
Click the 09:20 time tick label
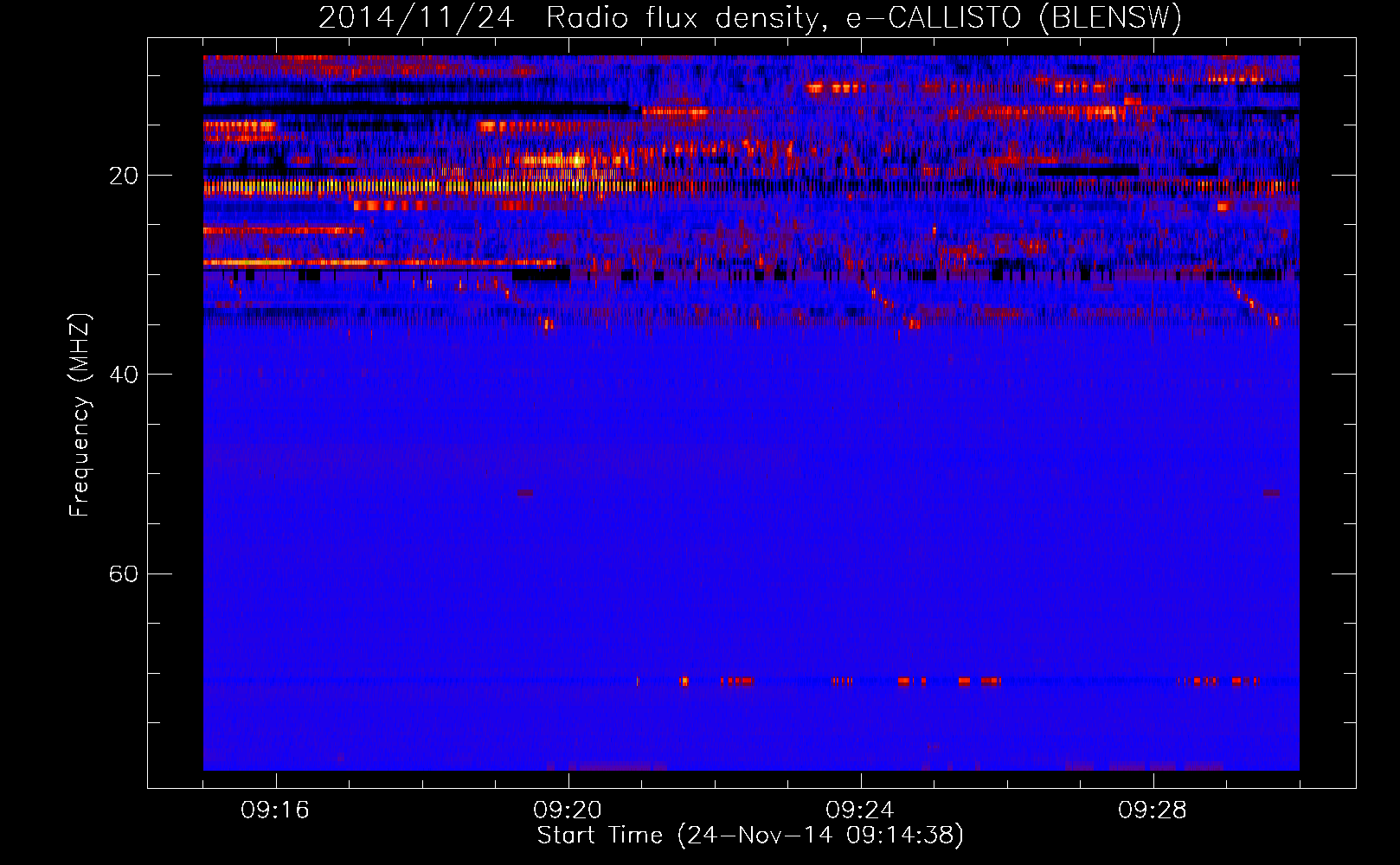click(568, 811)
